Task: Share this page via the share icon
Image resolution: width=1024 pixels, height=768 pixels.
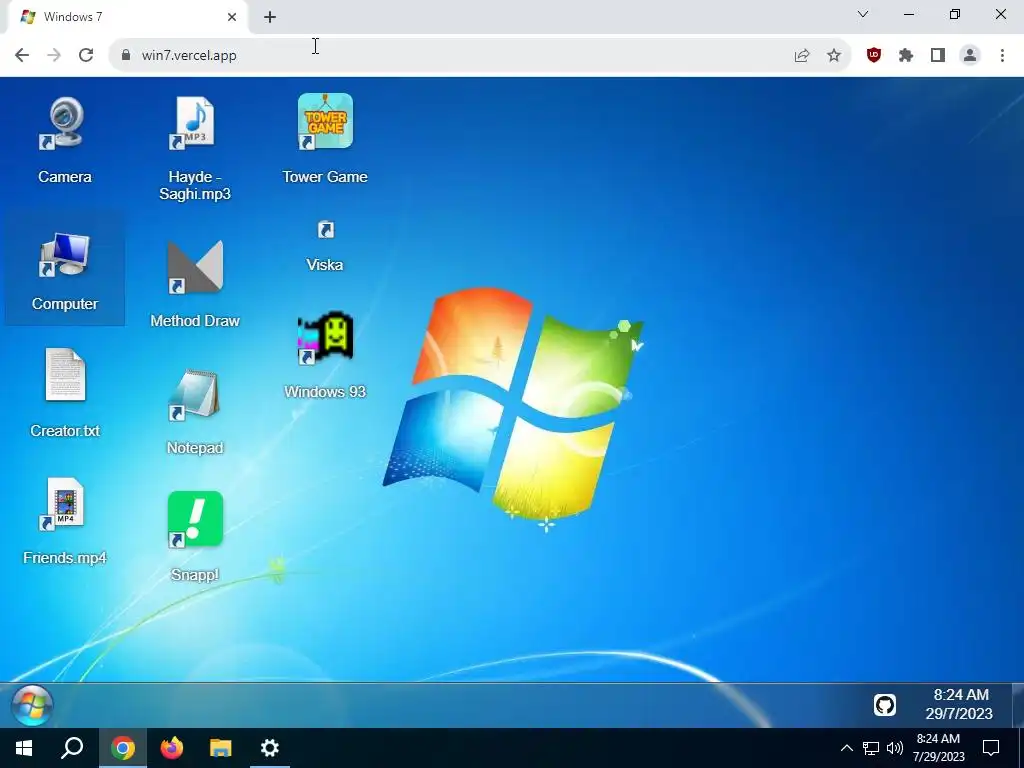Action: click(x=801, y=56)
